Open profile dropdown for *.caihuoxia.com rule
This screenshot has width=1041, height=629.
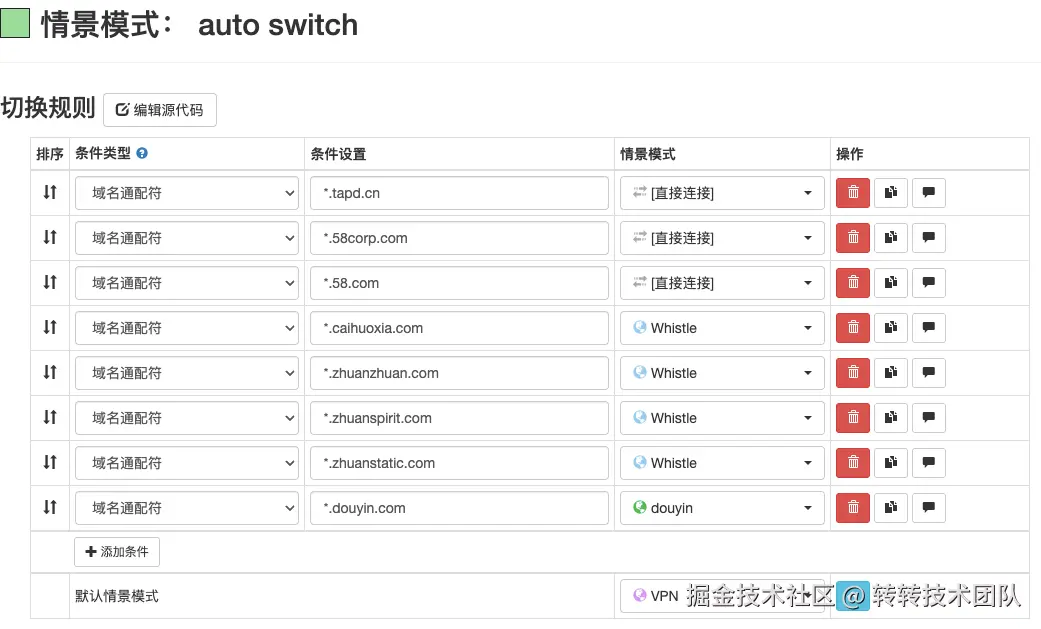tap(722, 328)
